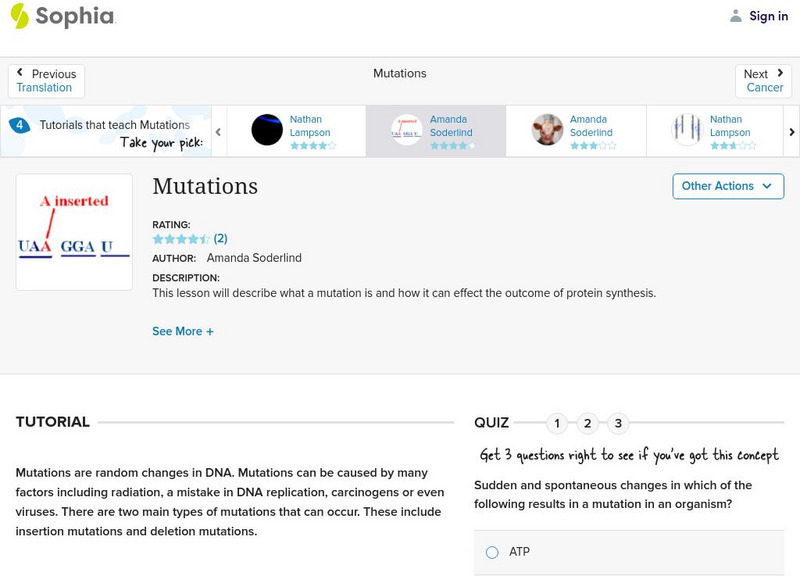Expand description with See More

[x=183, y=331]
